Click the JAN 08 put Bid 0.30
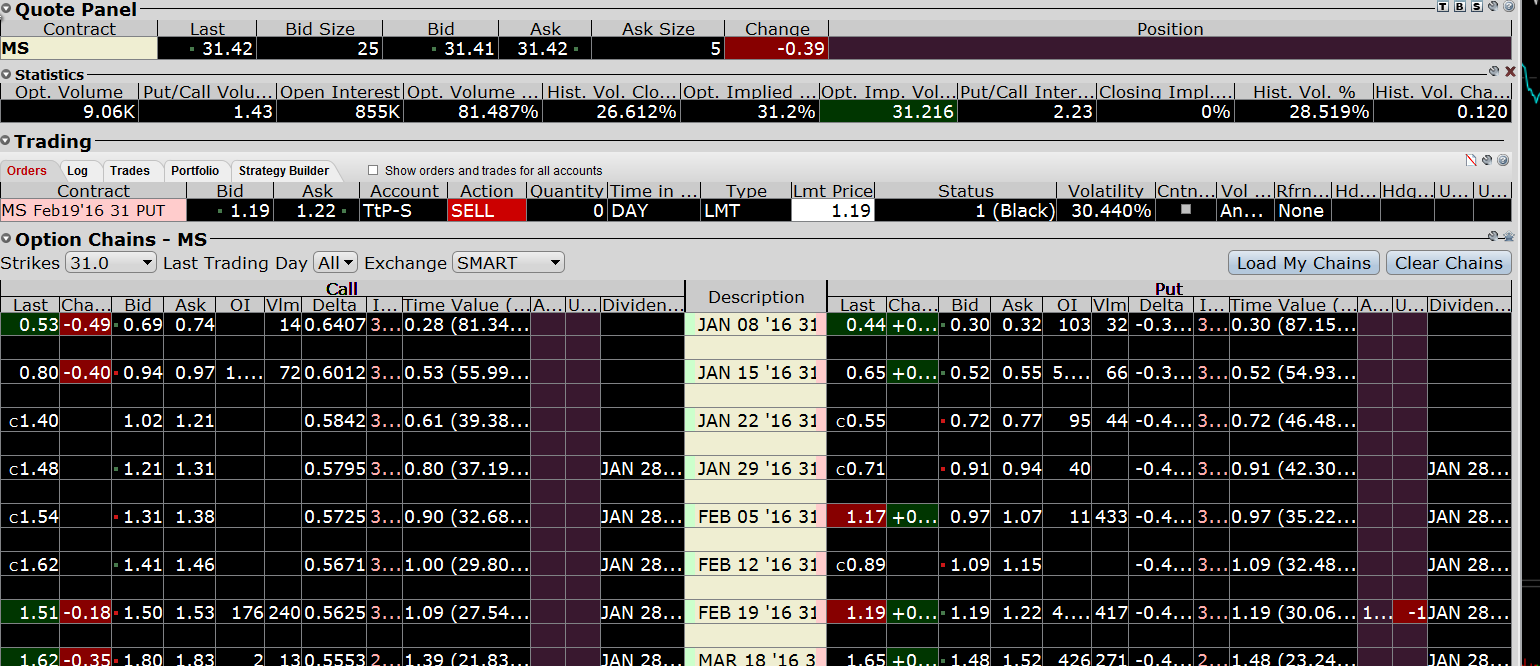Viewport: 1540px width, 666px height. (x=965, y=325)
